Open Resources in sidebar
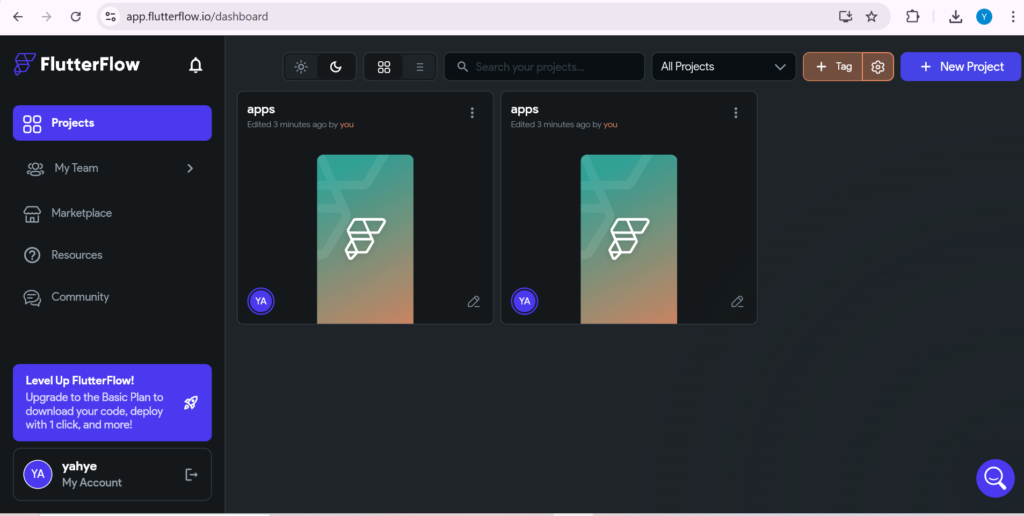Viewport: 1024px width, 516px height. [x=76, y=255]
